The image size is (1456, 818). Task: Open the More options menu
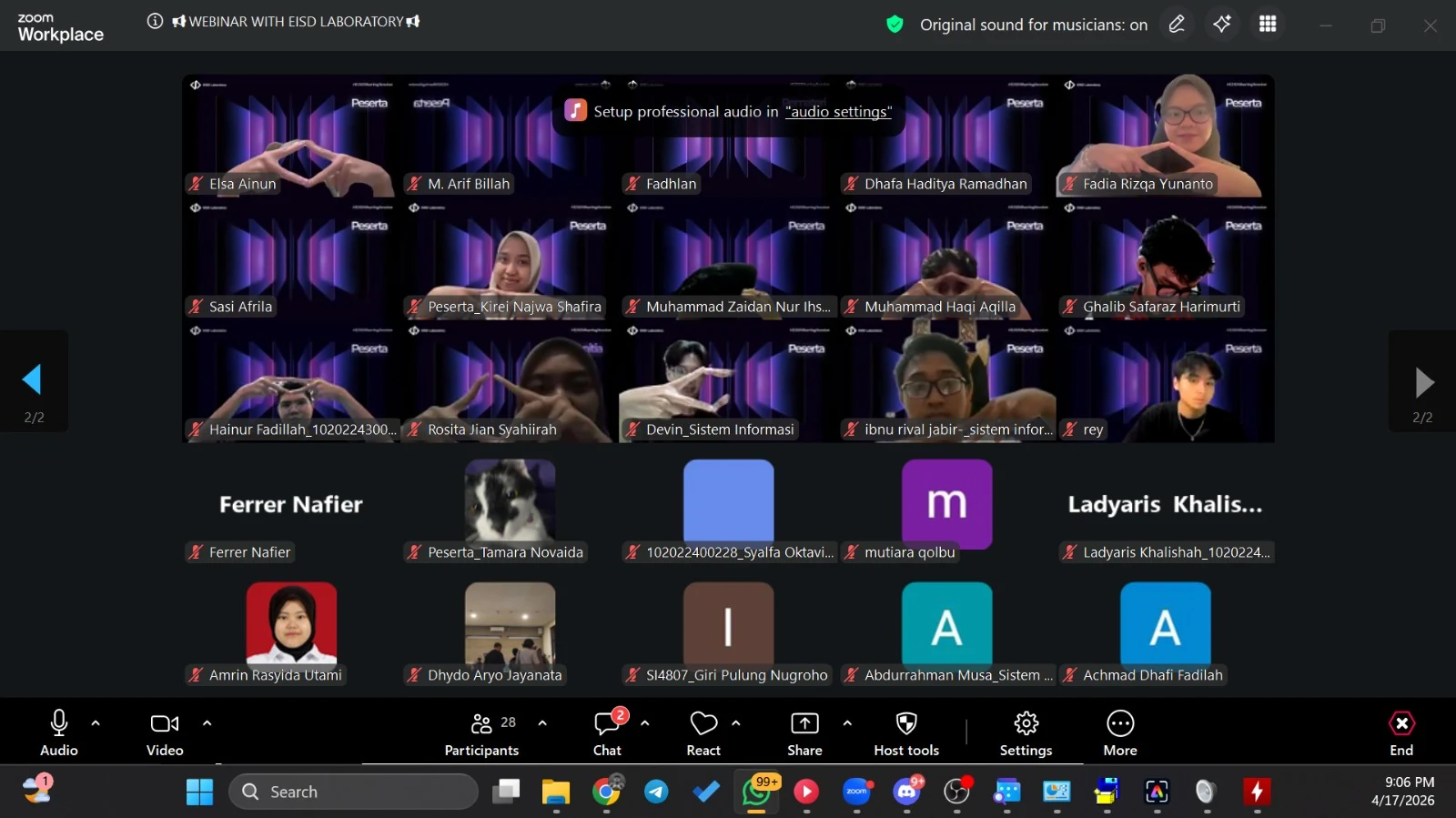pos(1120,732)
